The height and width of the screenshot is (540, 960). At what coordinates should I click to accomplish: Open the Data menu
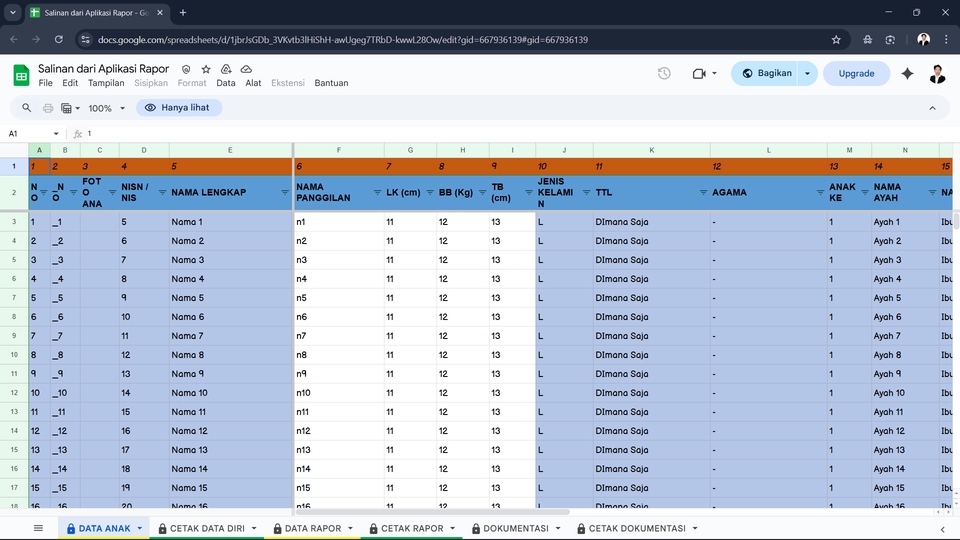pos(225,83)
